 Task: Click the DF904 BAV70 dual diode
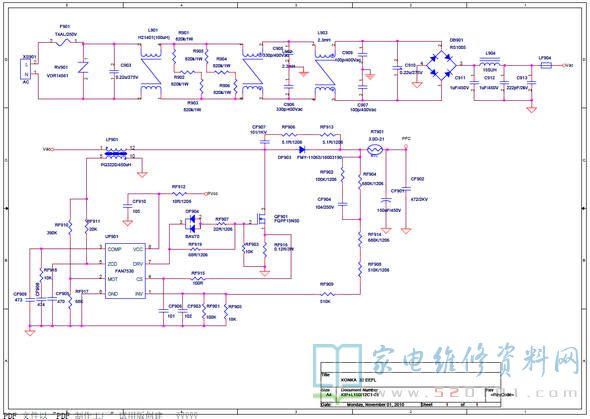click(x=192, y=224)
